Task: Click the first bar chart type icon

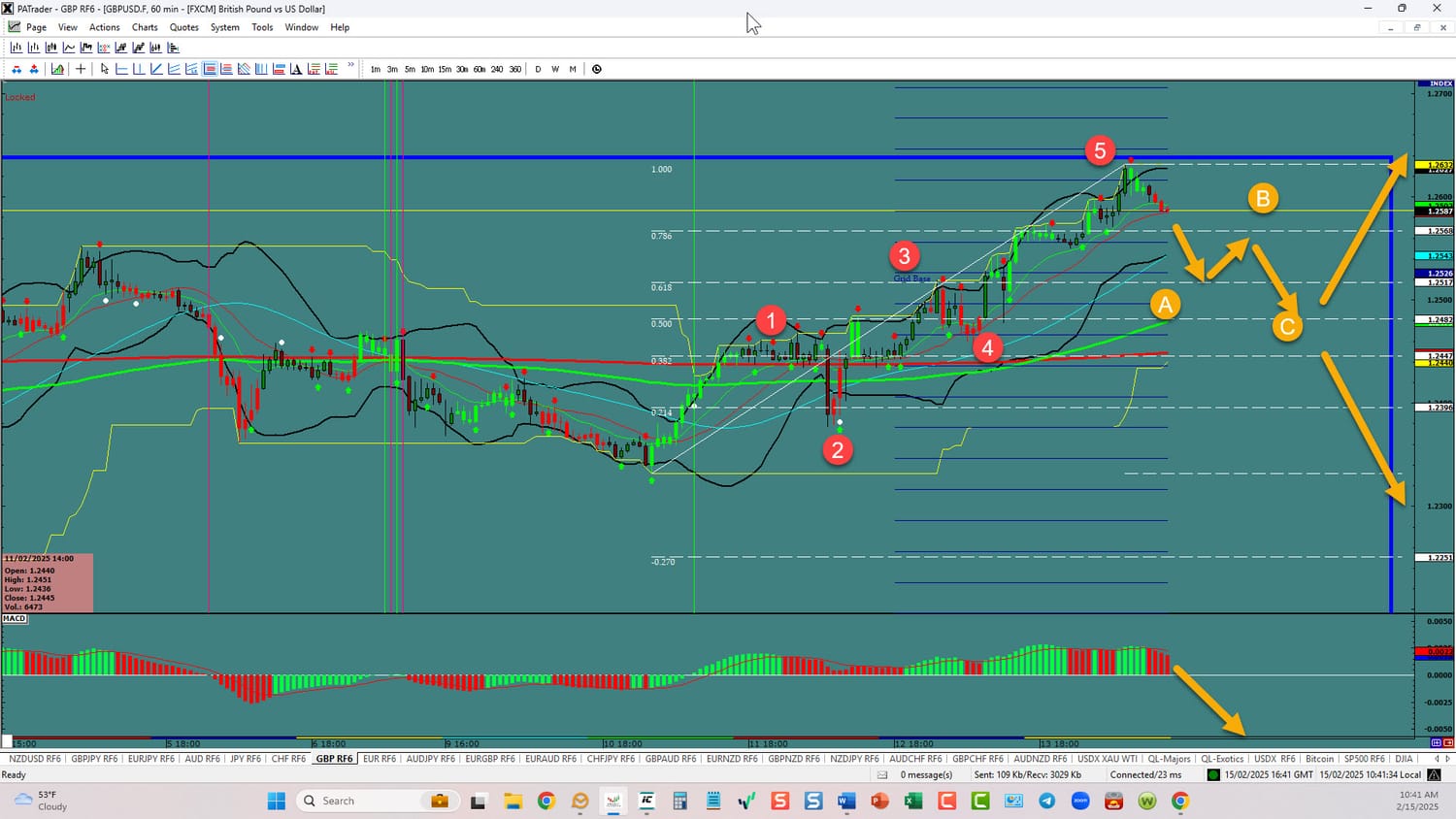Action: pyautogui.click(x=17, y=48)
